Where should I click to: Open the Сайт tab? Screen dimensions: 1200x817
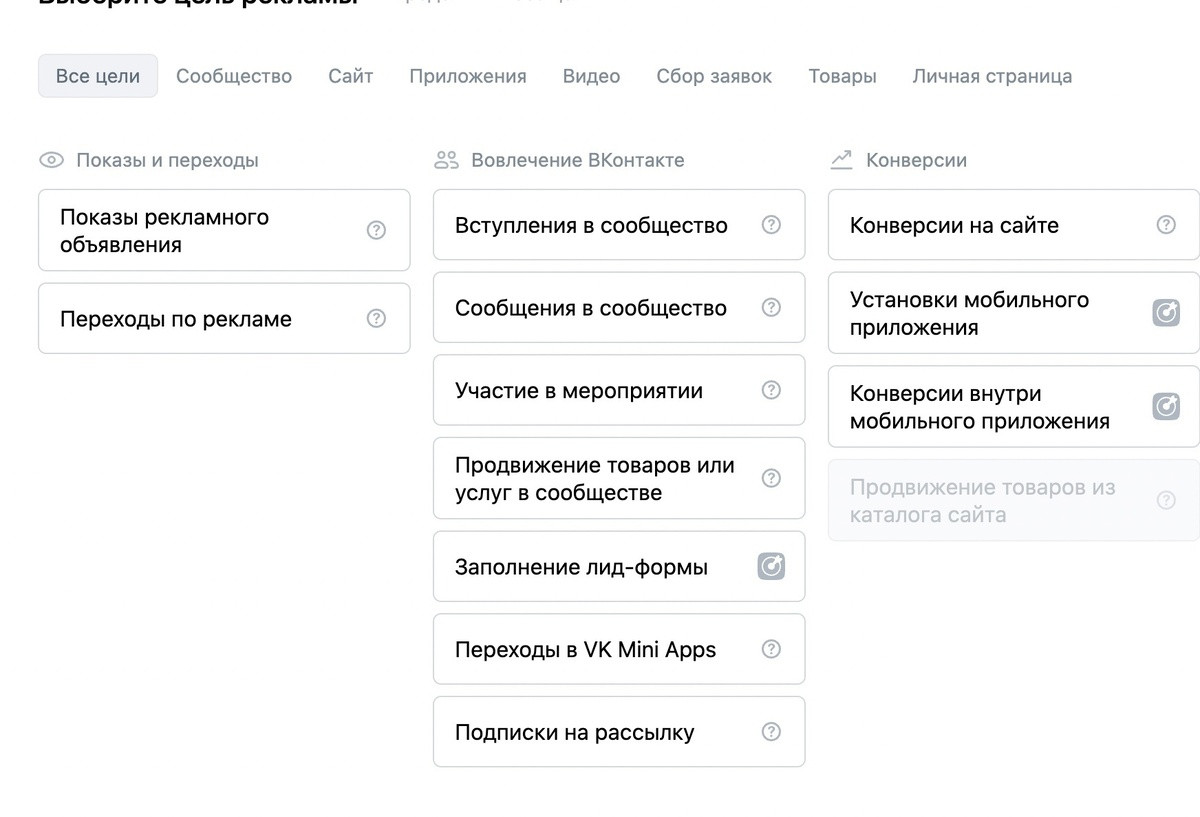click(x=351, y=76)
